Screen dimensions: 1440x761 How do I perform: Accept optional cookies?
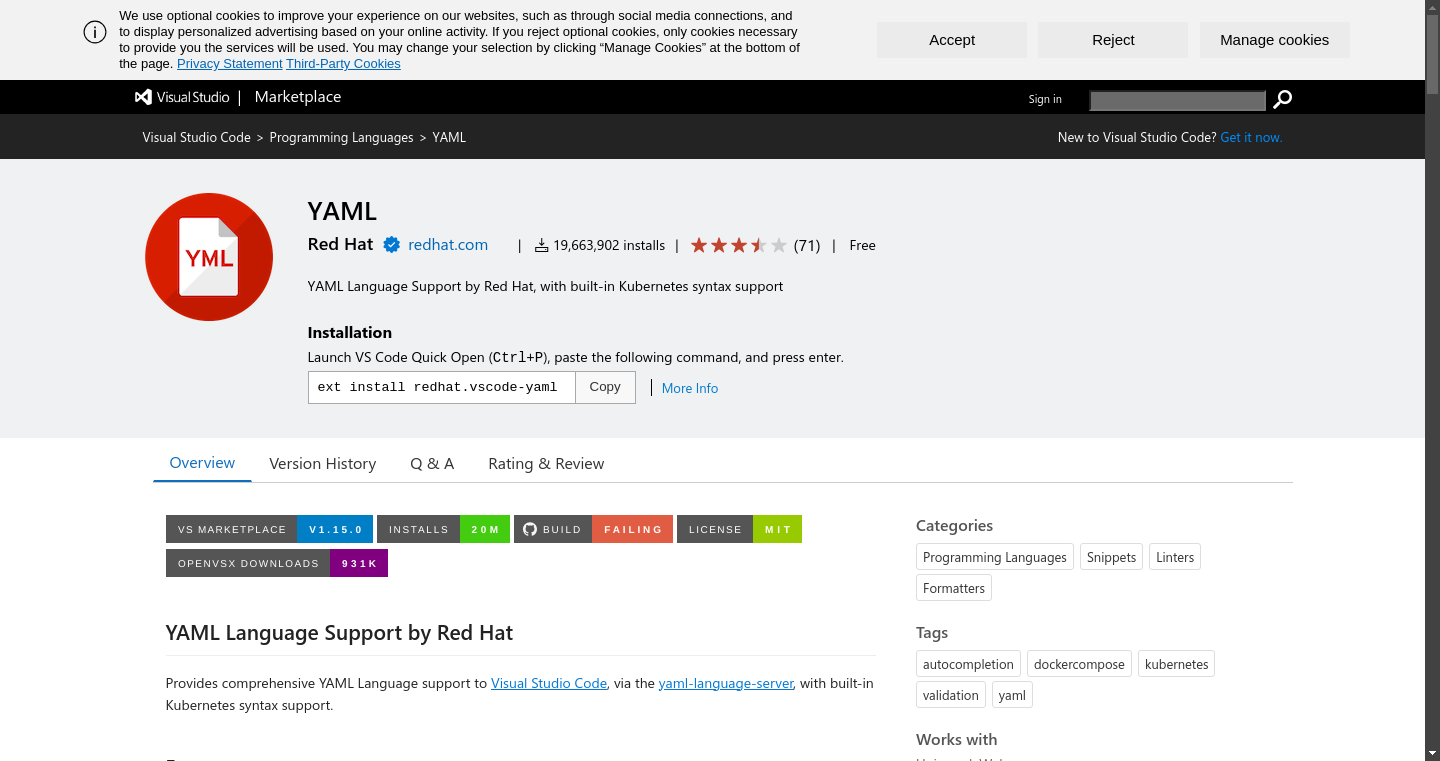[x=952, y=40]
